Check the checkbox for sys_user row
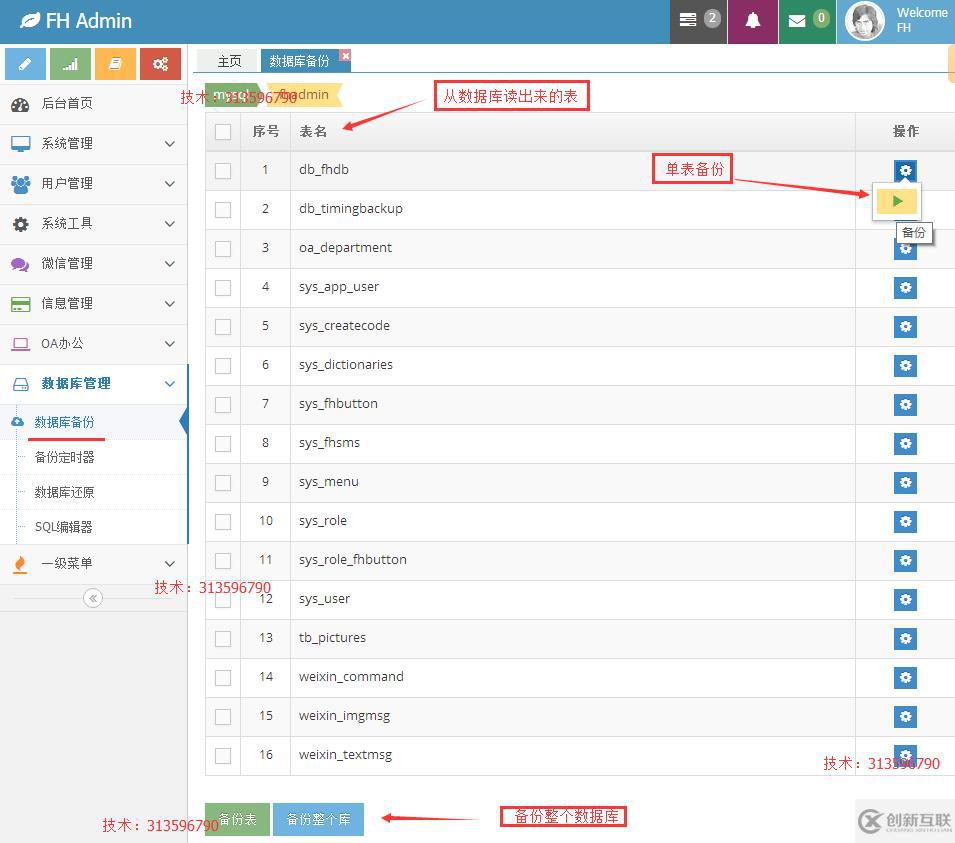955x843 pixels. point(222,599)
